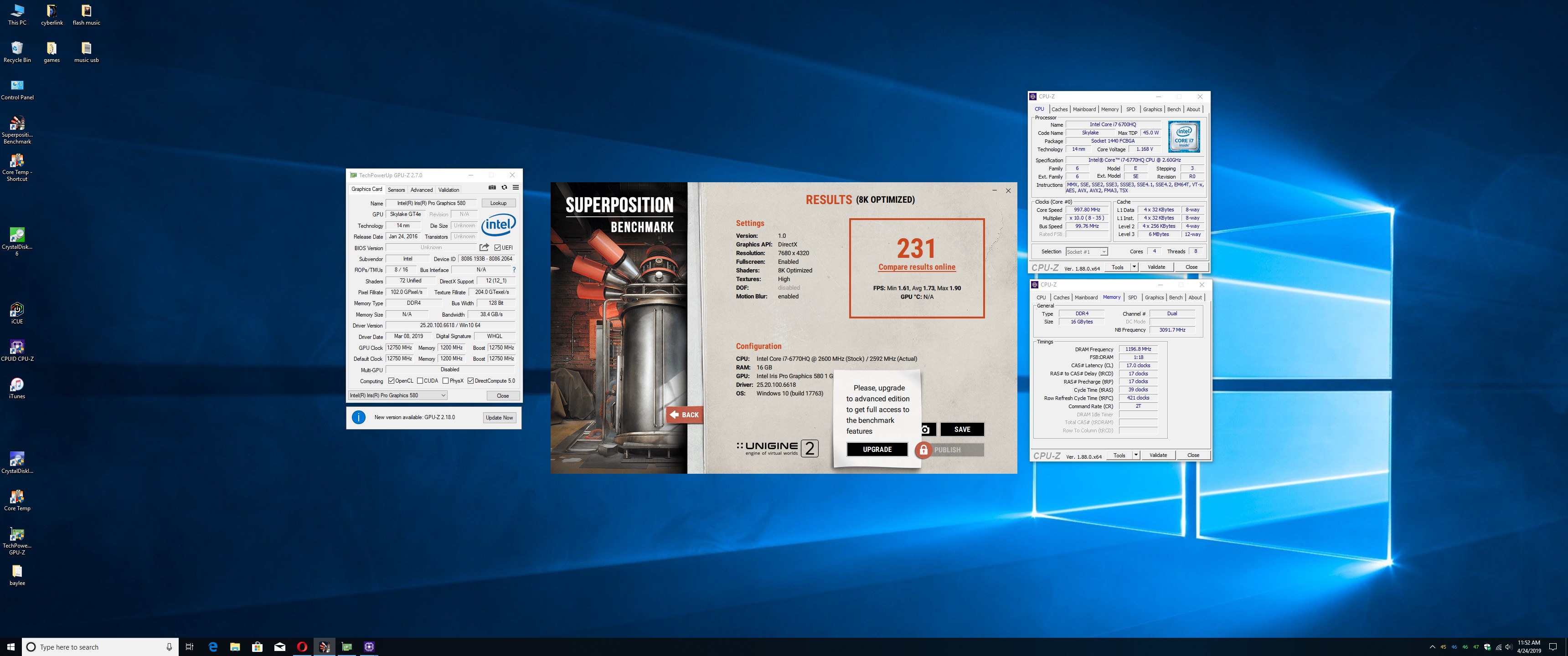Click the volume speaker tray icon
1568x656 pixels.
pyautogui.click(x=1509, y=647)
